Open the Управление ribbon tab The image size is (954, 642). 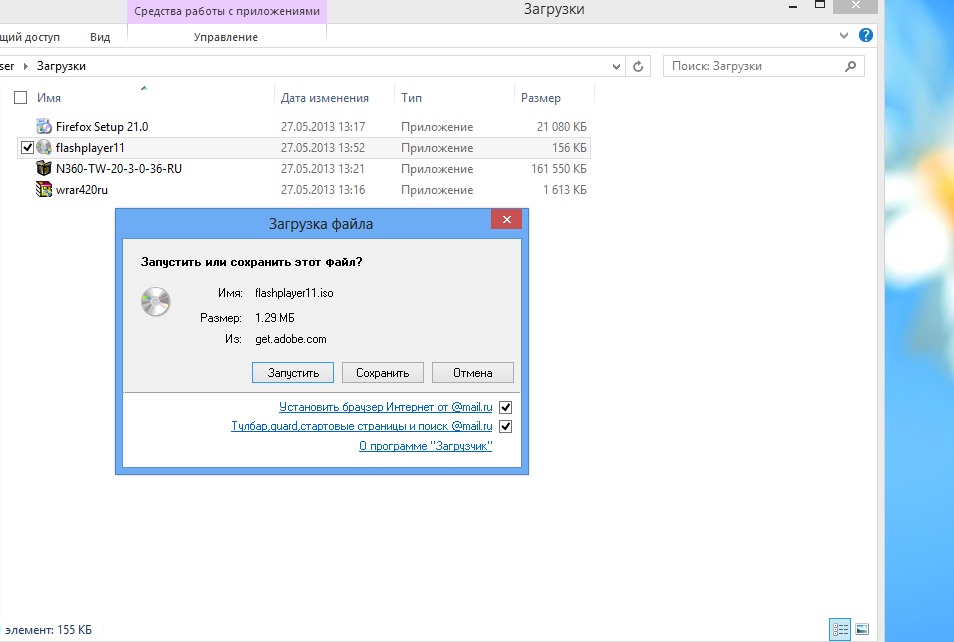coord(226,37)
